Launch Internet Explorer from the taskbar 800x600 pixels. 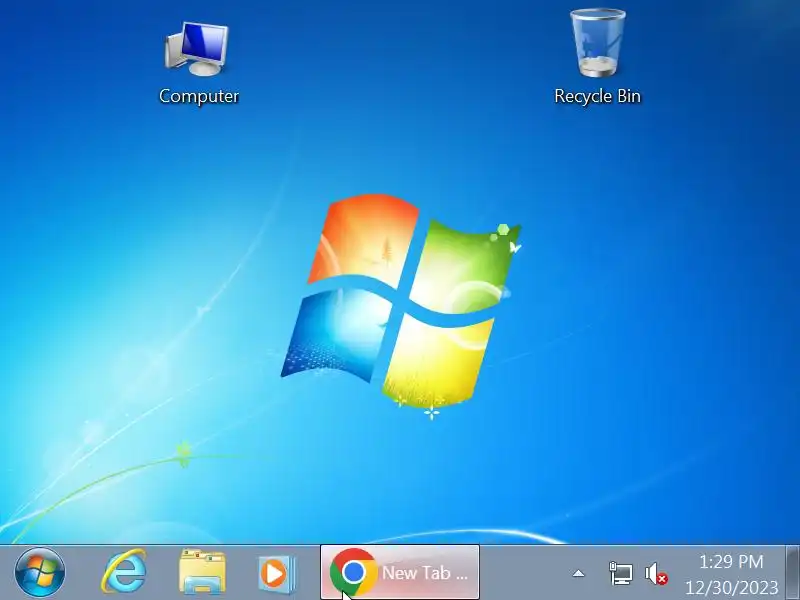point(124,571)
